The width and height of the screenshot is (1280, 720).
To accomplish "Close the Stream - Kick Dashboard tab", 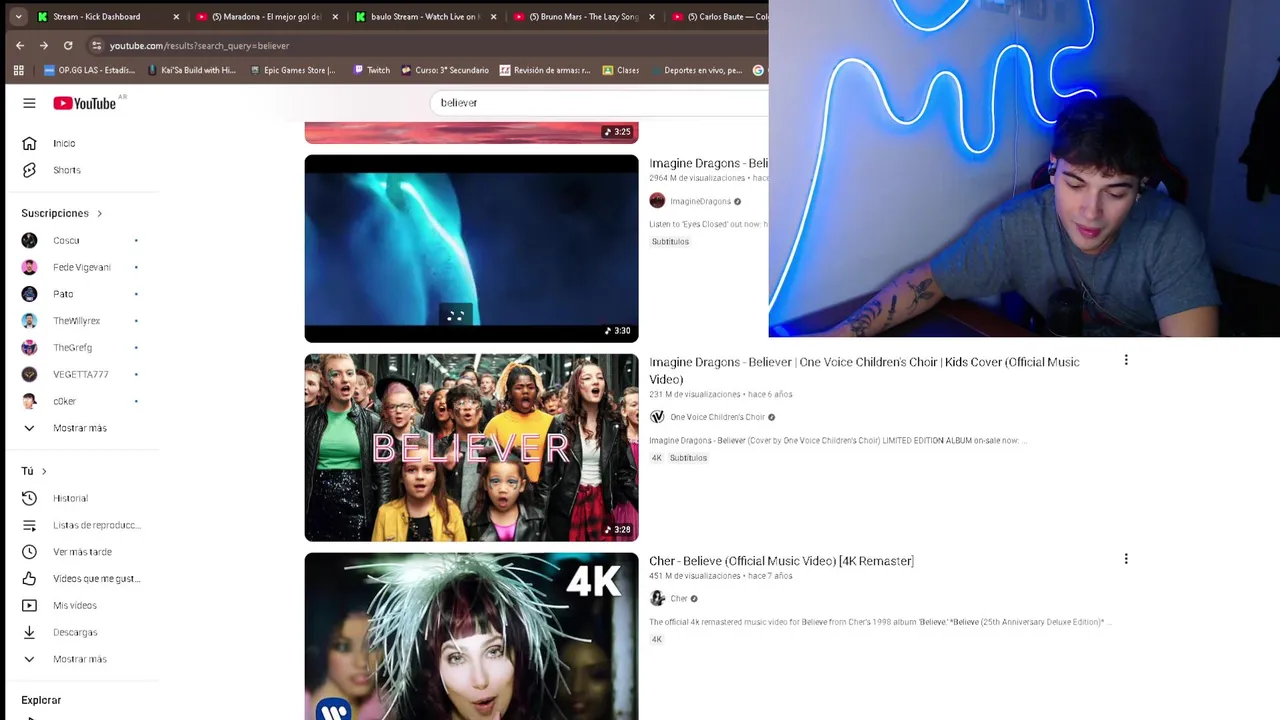I will coord(176,16).
